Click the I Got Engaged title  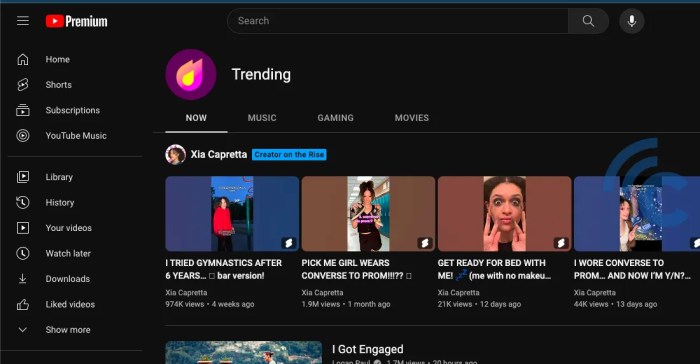(x=367, y=349)
